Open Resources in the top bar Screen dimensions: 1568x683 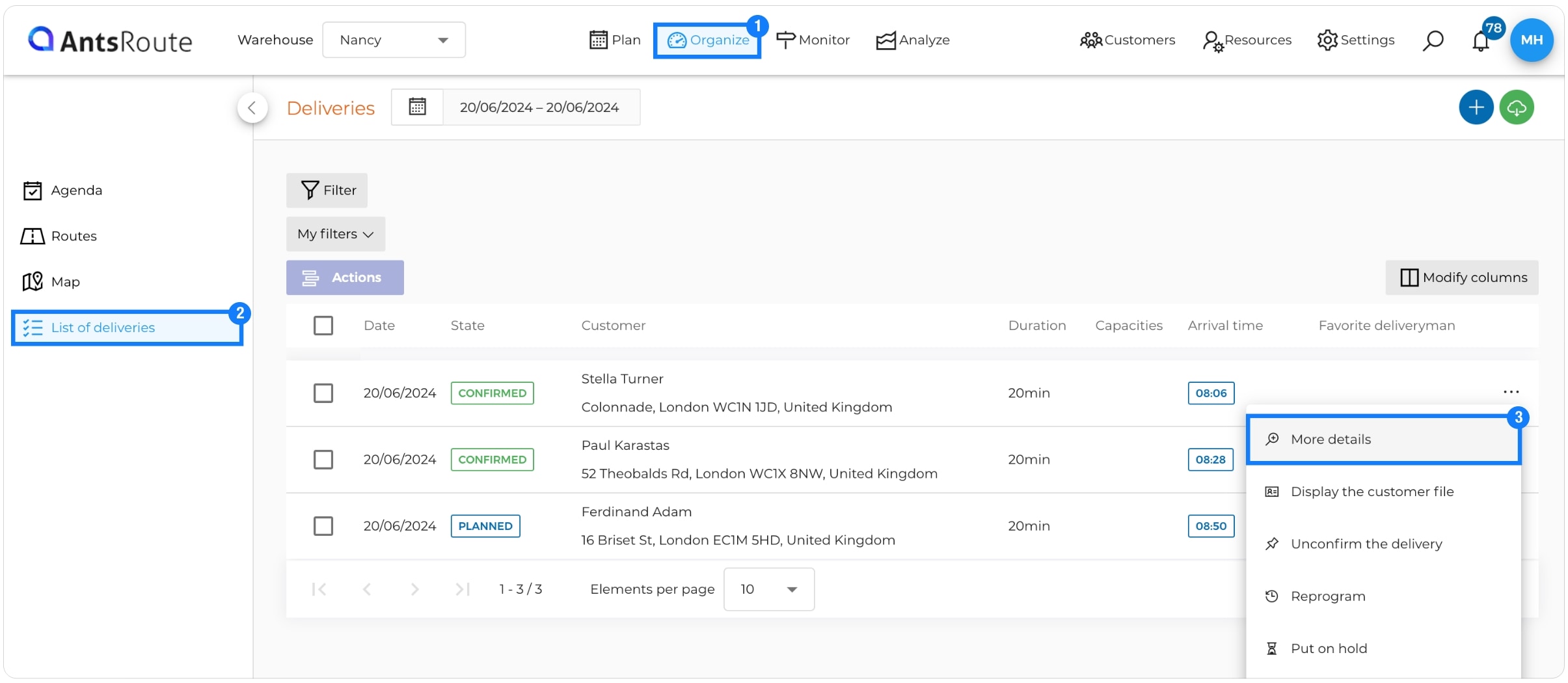[1247, 40]
